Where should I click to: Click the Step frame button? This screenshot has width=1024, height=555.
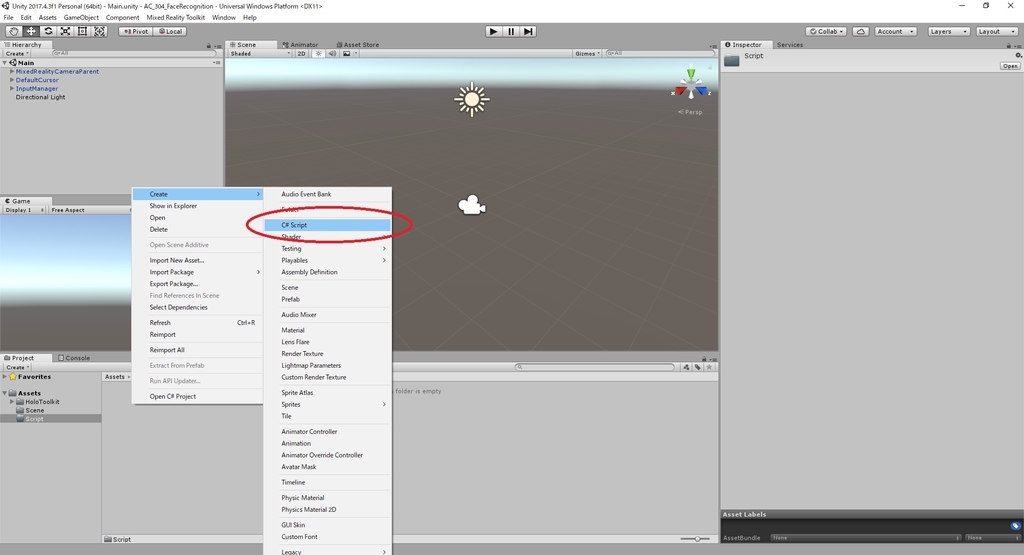coord(528,31)
